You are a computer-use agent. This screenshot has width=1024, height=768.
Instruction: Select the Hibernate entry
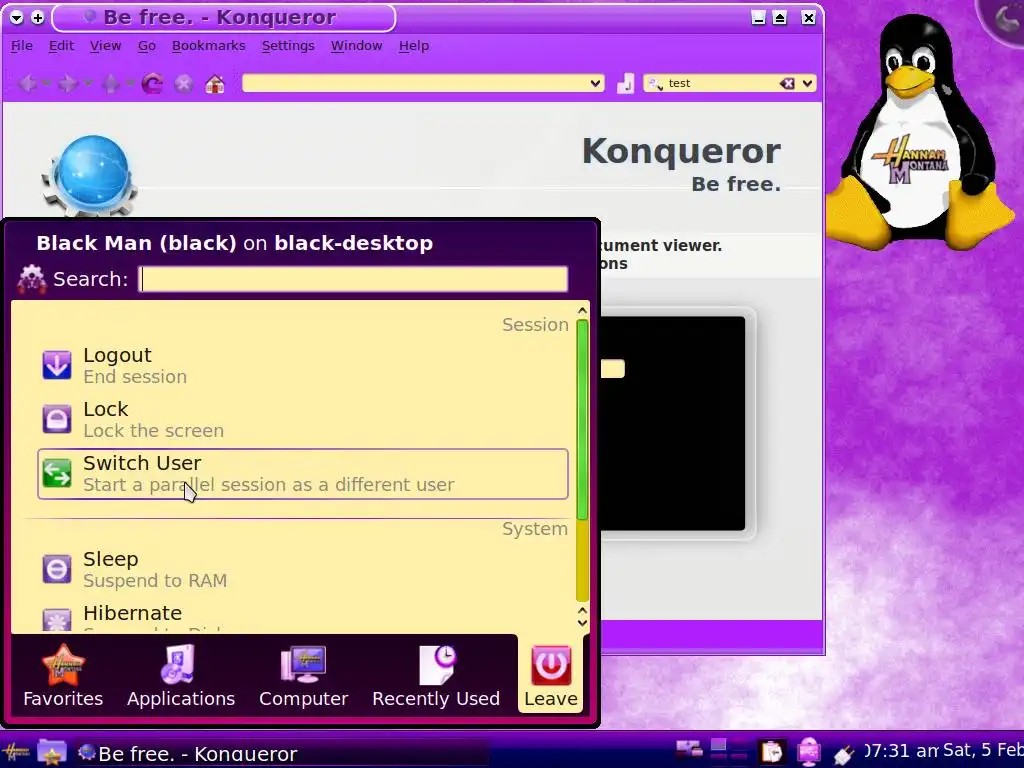[x=302, y=617]
